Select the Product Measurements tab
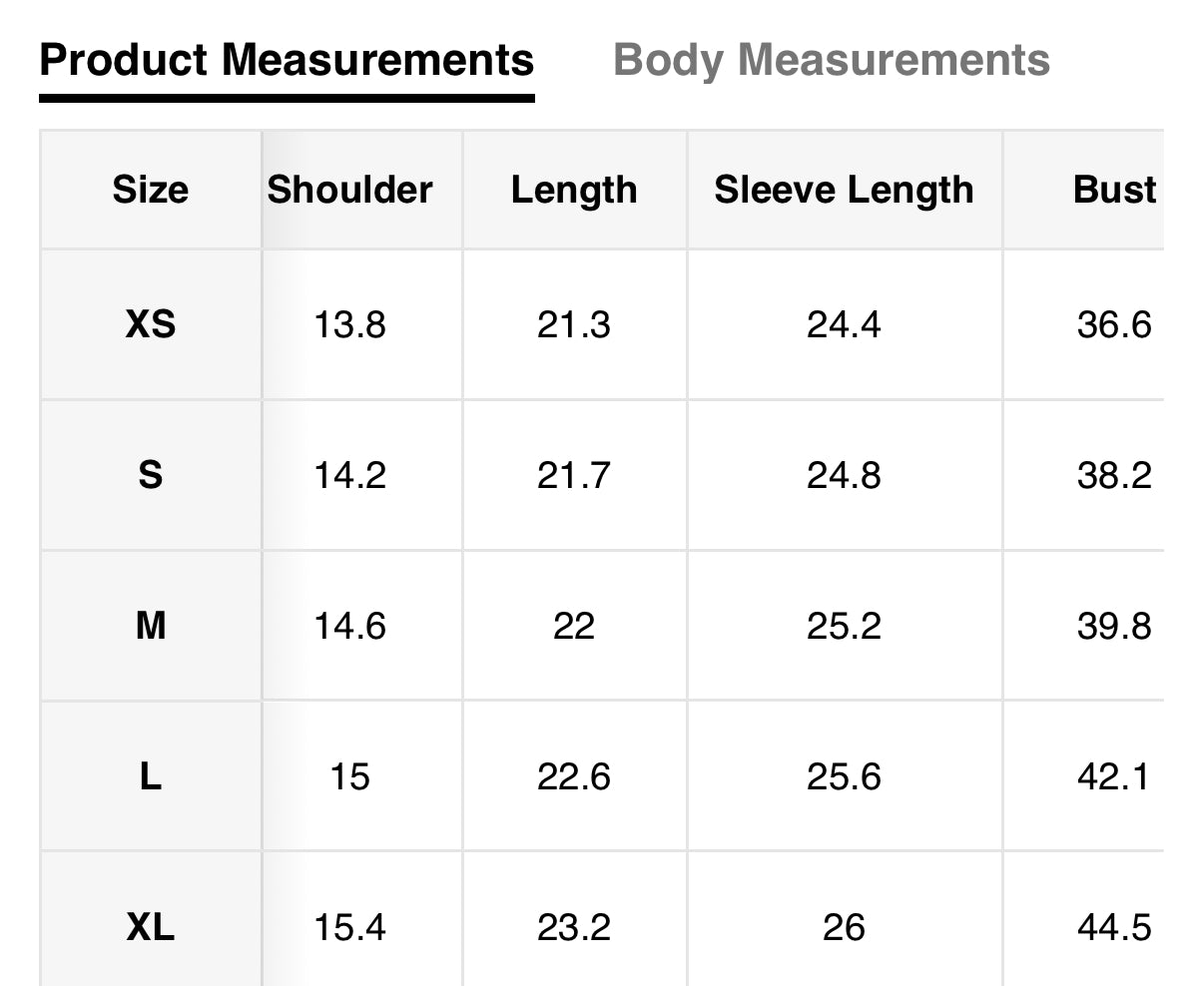The image size is (1204, 986). pos(287,60)
